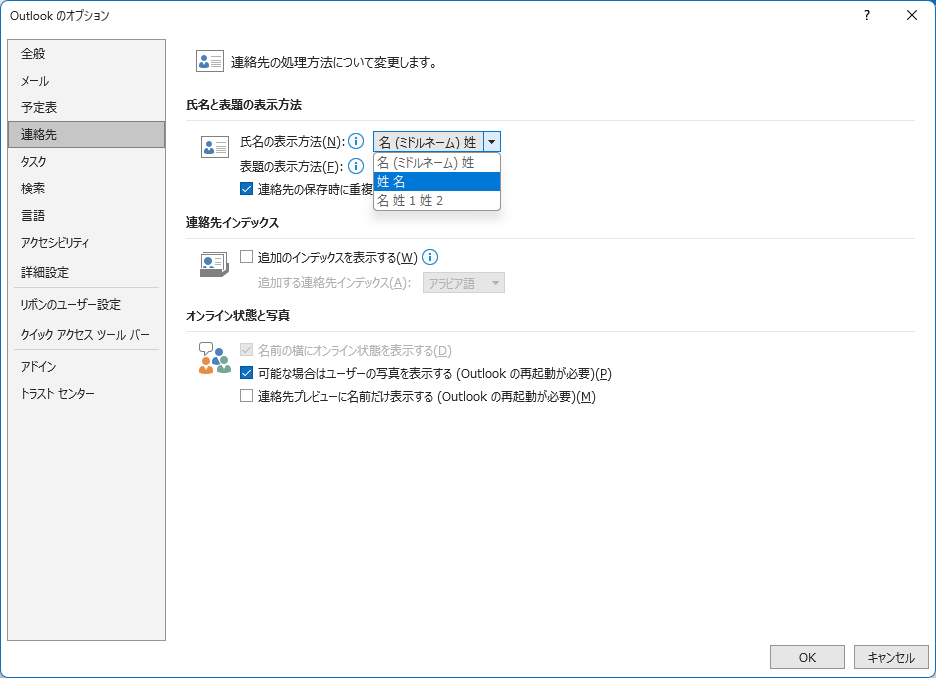Click the help question mark icon
936x678 pixels.
[x=867, y=16]
